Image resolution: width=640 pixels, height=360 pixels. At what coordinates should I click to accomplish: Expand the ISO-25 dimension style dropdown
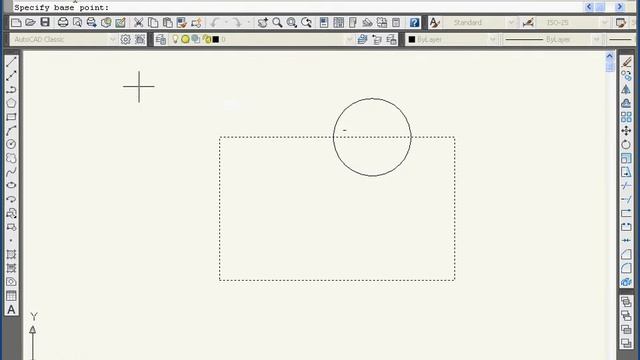[605, 22]
